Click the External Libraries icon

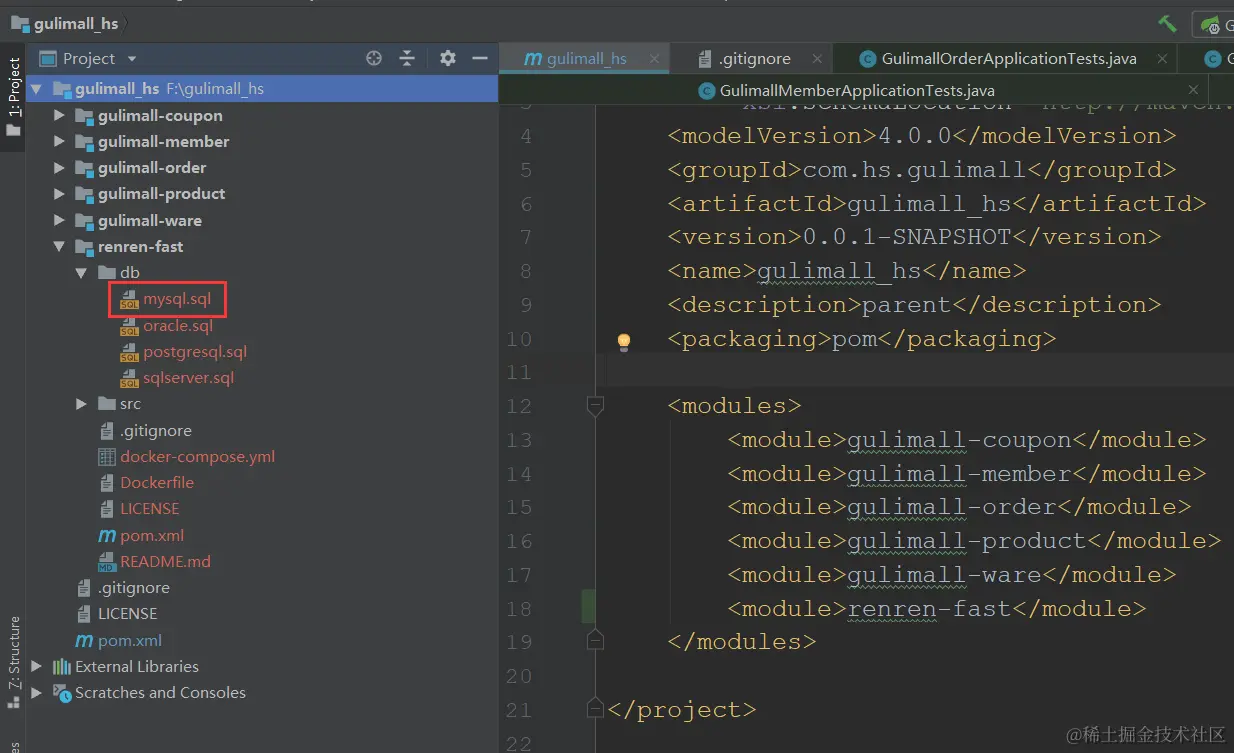[62, 666]
